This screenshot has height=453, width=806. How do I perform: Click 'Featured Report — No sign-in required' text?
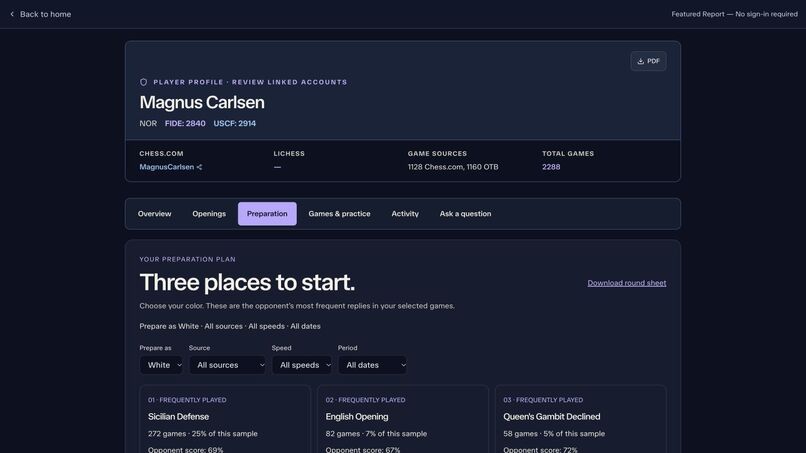(x=735, y=14)
